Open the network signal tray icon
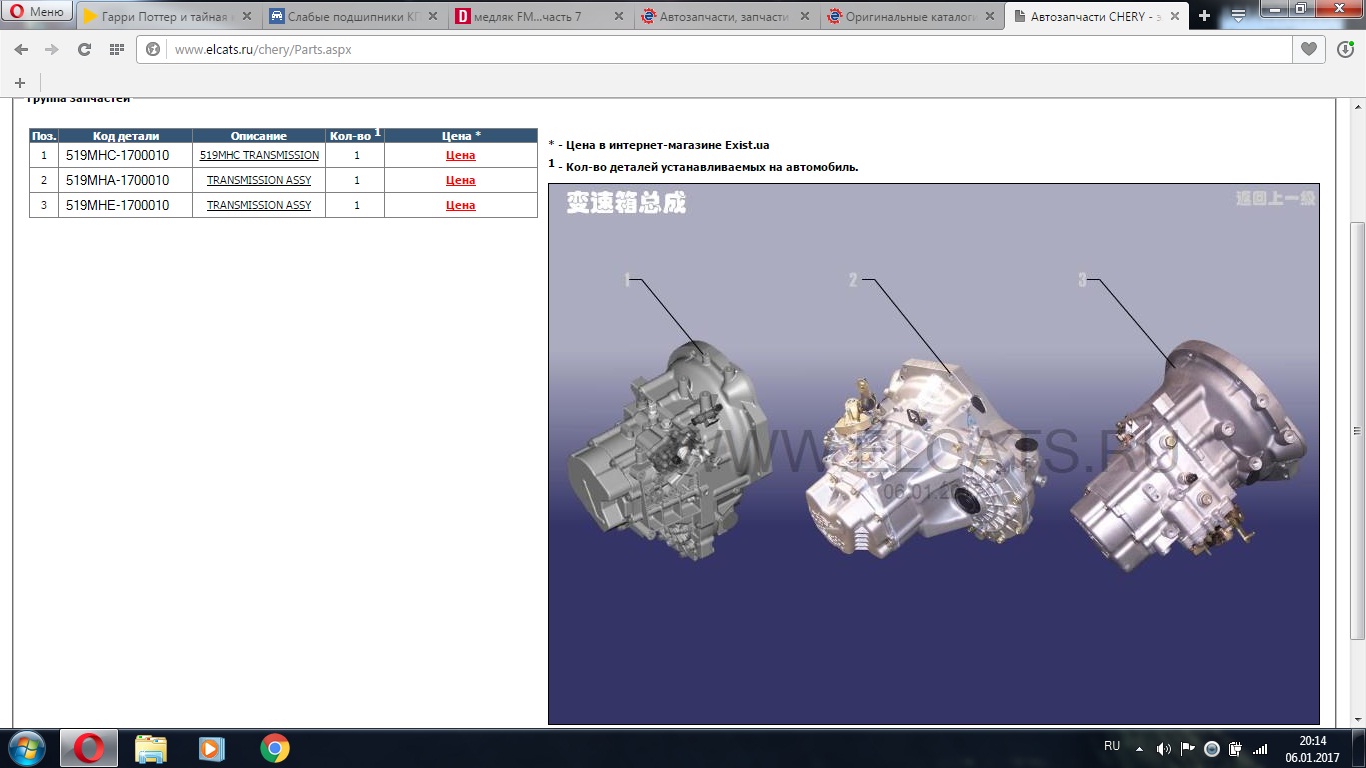This screenshot has width=1366, height=768. [x=1260, y=748]
